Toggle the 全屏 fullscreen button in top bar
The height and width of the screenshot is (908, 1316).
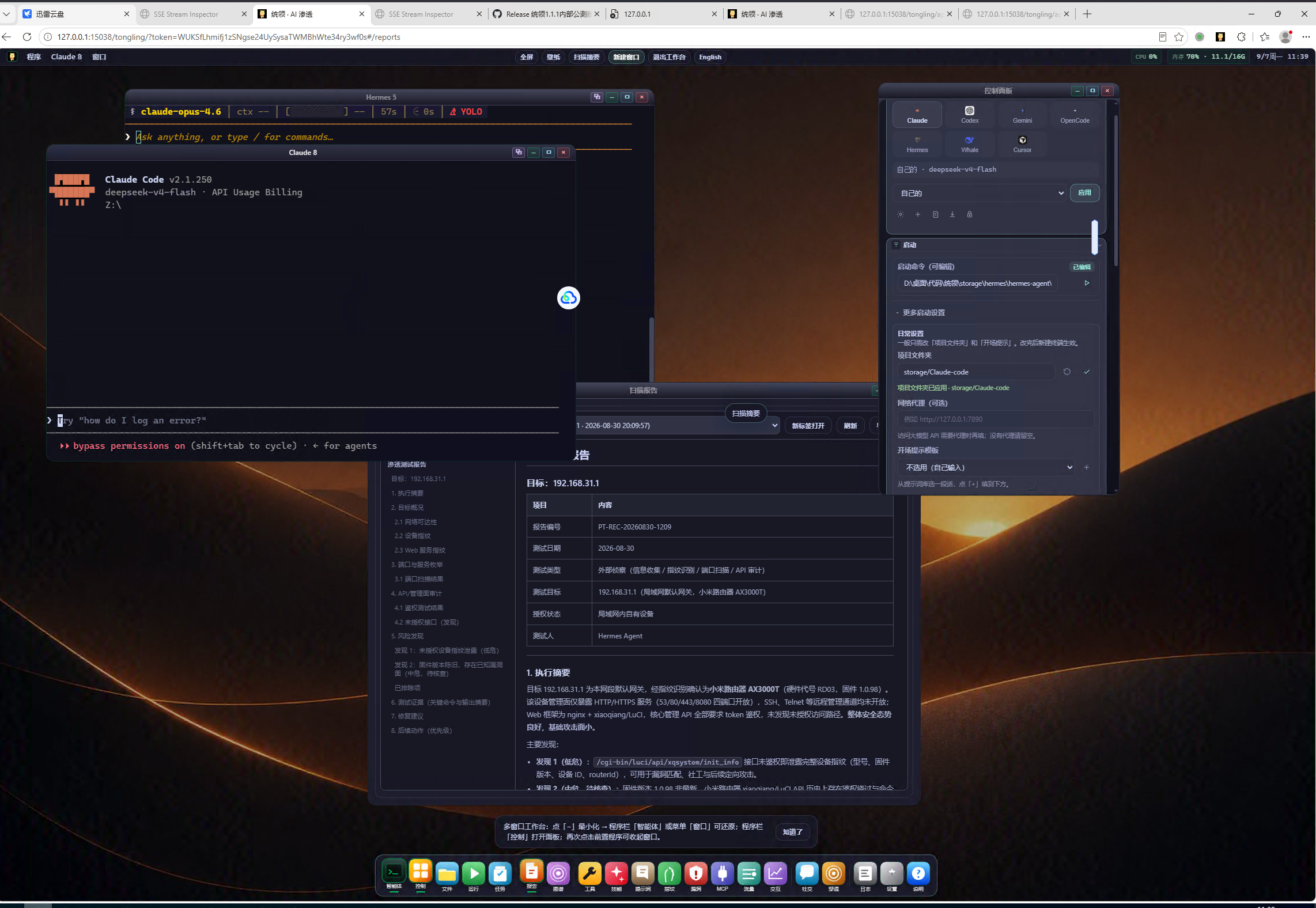tap(527, 57)
